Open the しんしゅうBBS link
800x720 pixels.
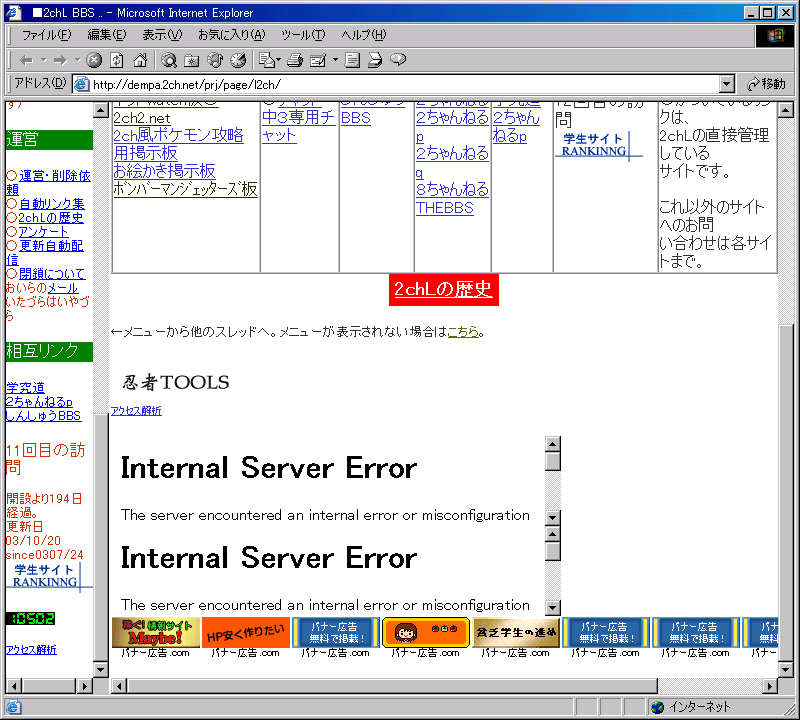click(x=43, y=416)
